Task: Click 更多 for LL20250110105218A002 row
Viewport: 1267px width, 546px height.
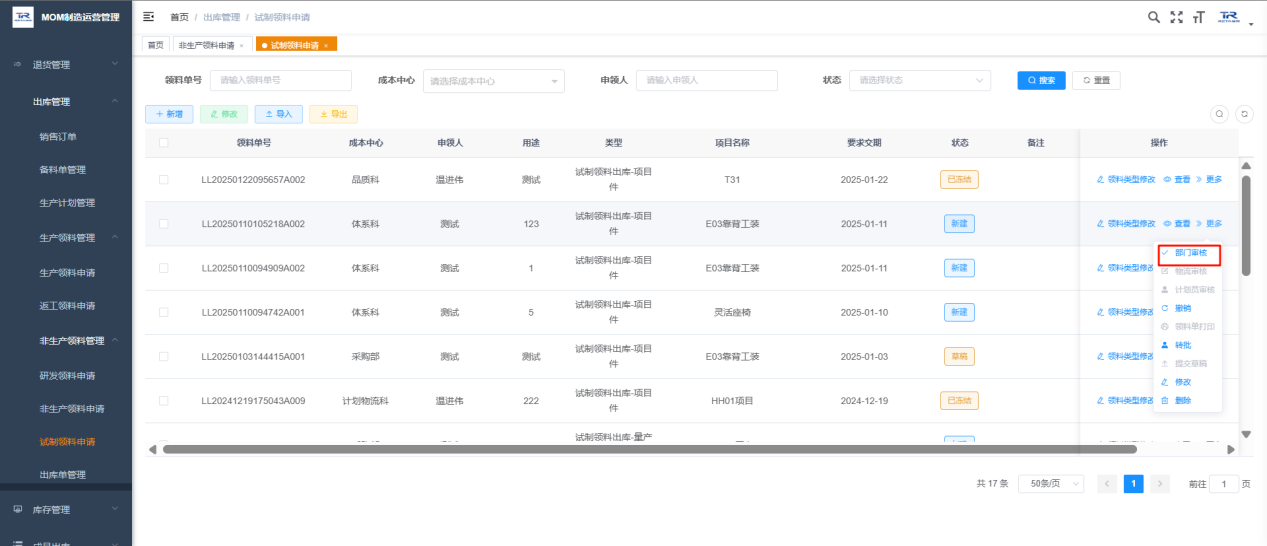Action: pyautogui.click(x=1209, y=224)
